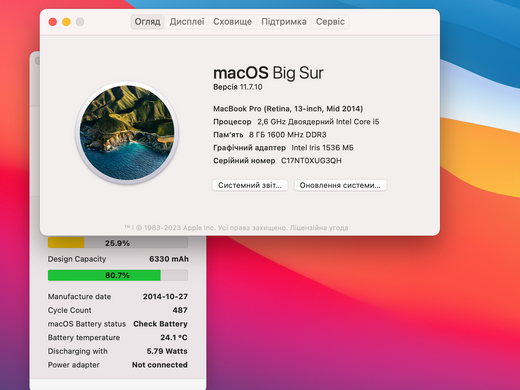
Task: Click the battery temperature 24.1 °C value
Action: [x=174, y=337]
